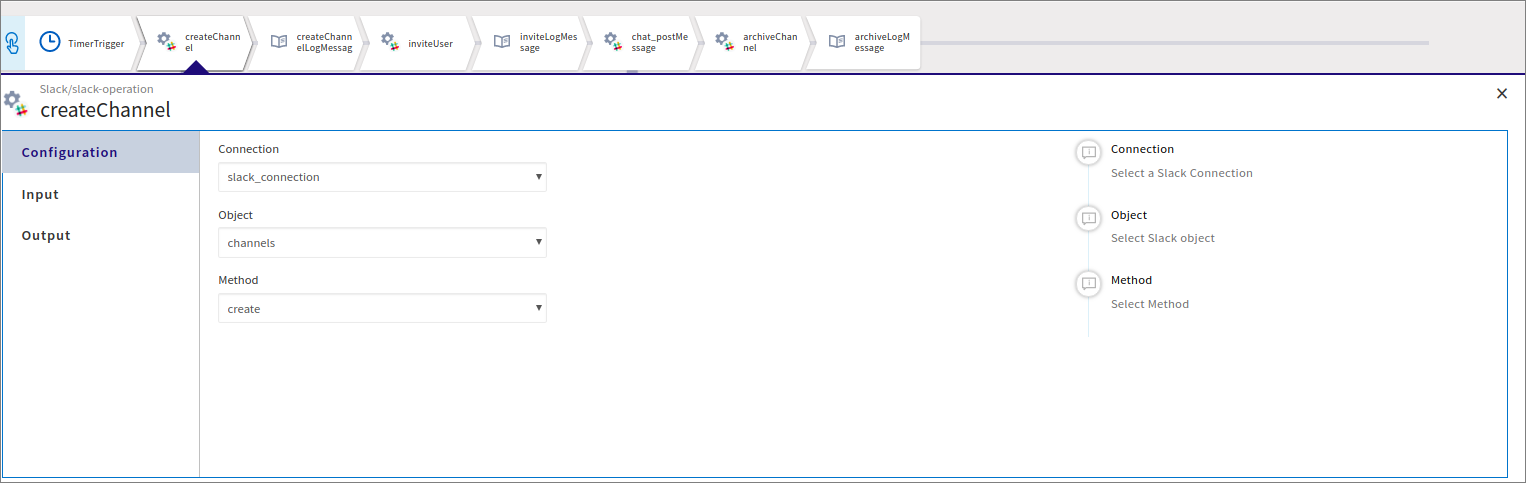
Task: Select the createChannelLogMessage step label
Action: tap(325, 42)
